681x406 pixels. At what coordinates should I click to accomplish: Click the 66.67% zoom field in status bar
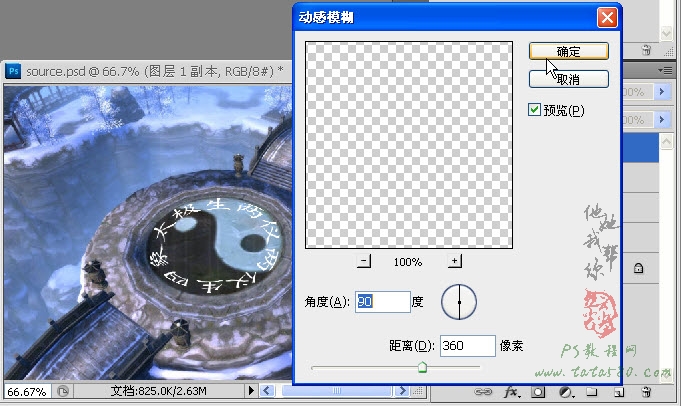pyautogui.click(x=27, y=392)
